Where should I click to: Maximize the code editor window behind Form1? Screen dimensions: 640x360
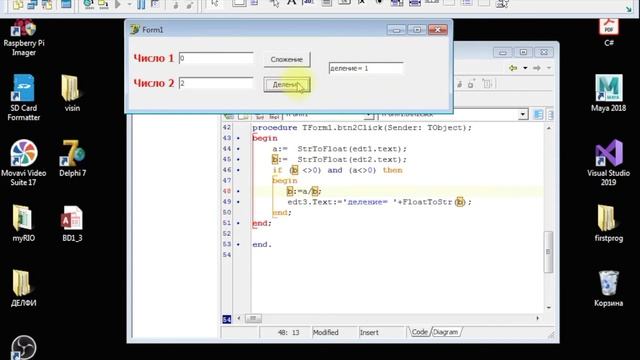point(523,52)
